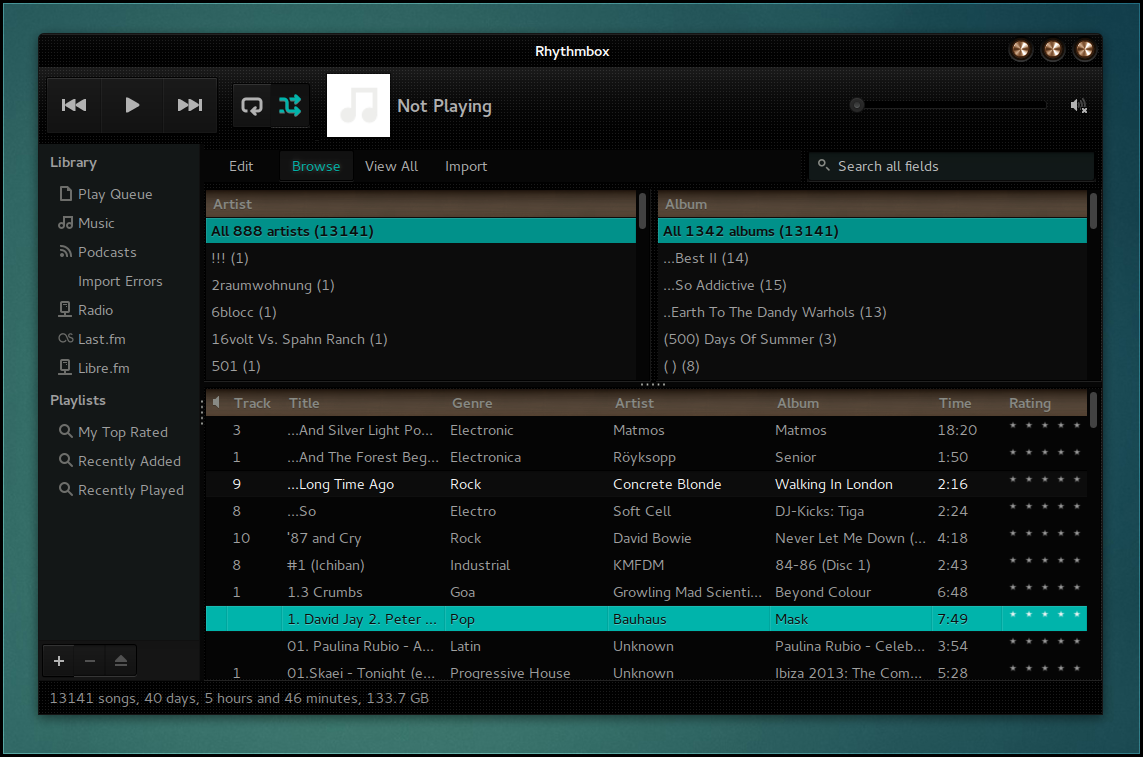The image size is (1143, 757).
Task: Select the track ...Long Time Ago
Action: pos(647,484)
